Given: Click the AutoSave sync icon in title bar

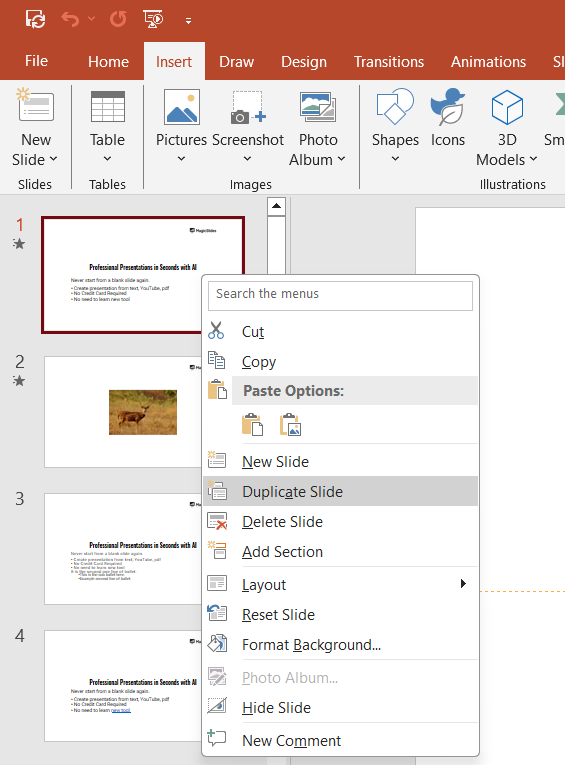Looking at the screenshot, I should (x=36, y=19).
